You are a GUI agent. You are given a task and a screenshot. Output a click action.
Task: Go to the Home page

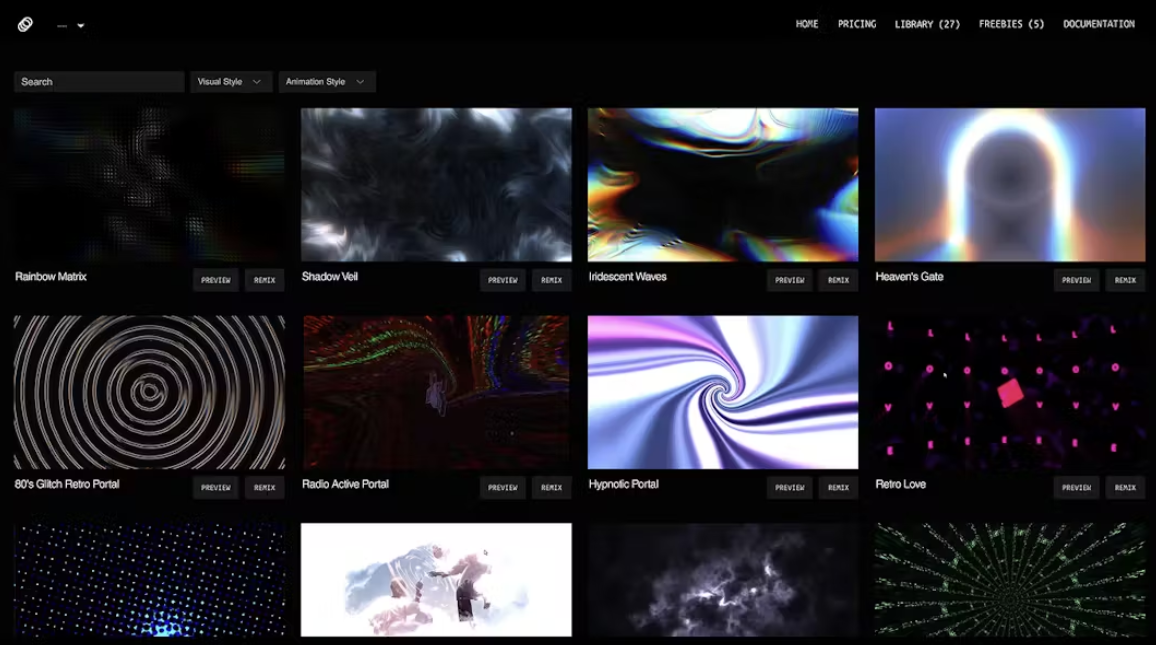(807, 24)
